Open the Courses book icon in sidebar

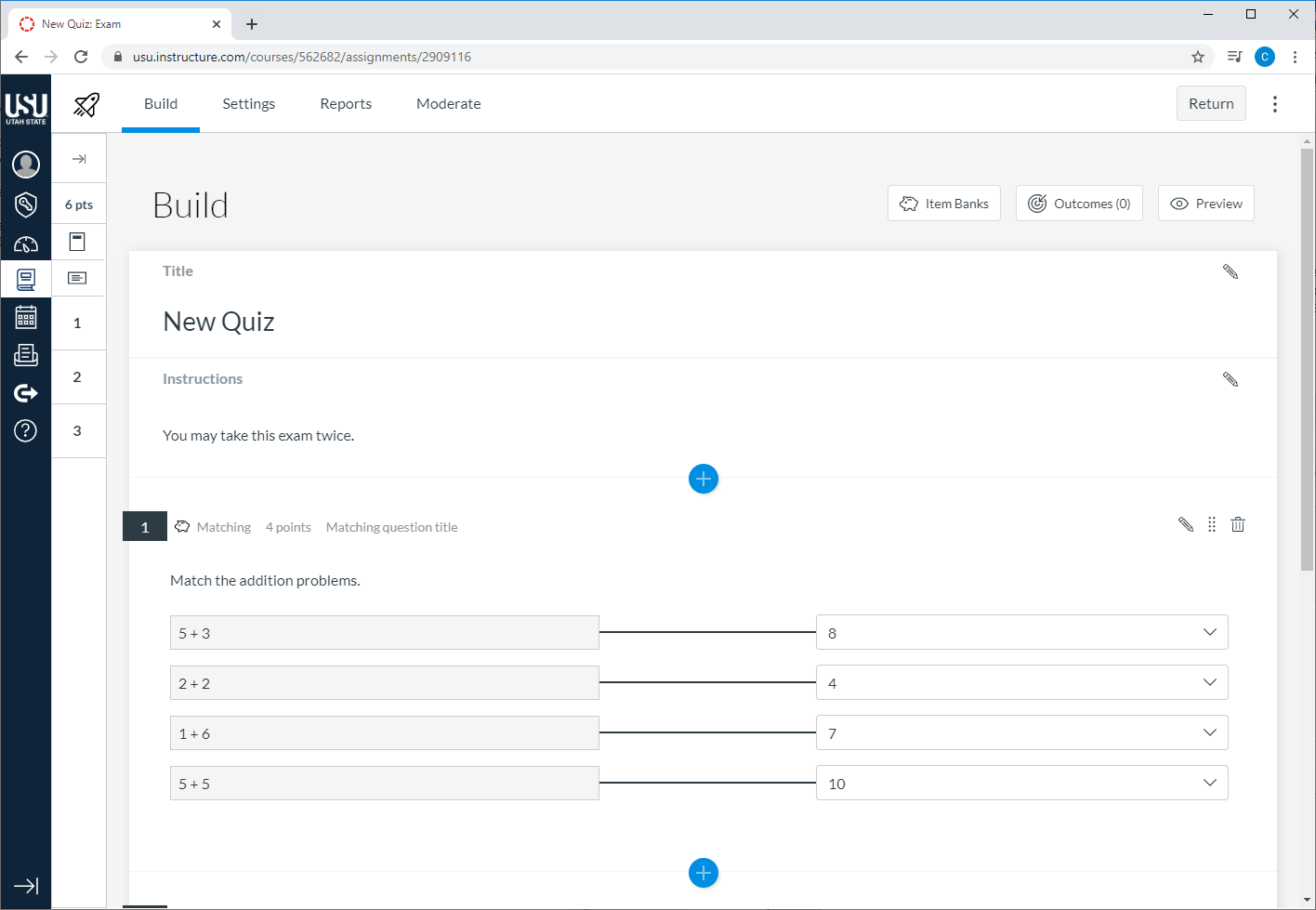(x=25, y=279)
